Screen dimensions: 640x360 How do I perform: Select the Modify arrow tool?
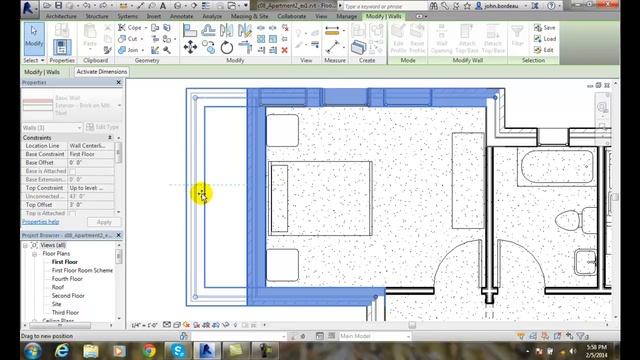click(34, 39)
